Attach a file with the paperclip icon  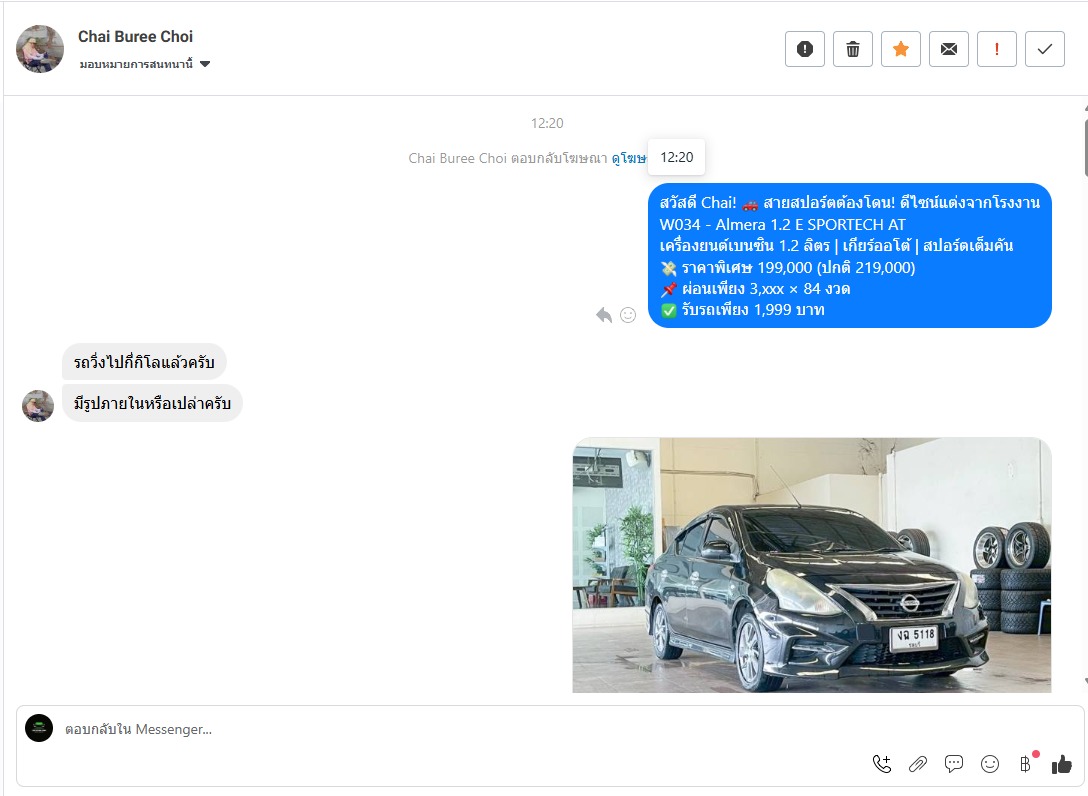(918, 764)
